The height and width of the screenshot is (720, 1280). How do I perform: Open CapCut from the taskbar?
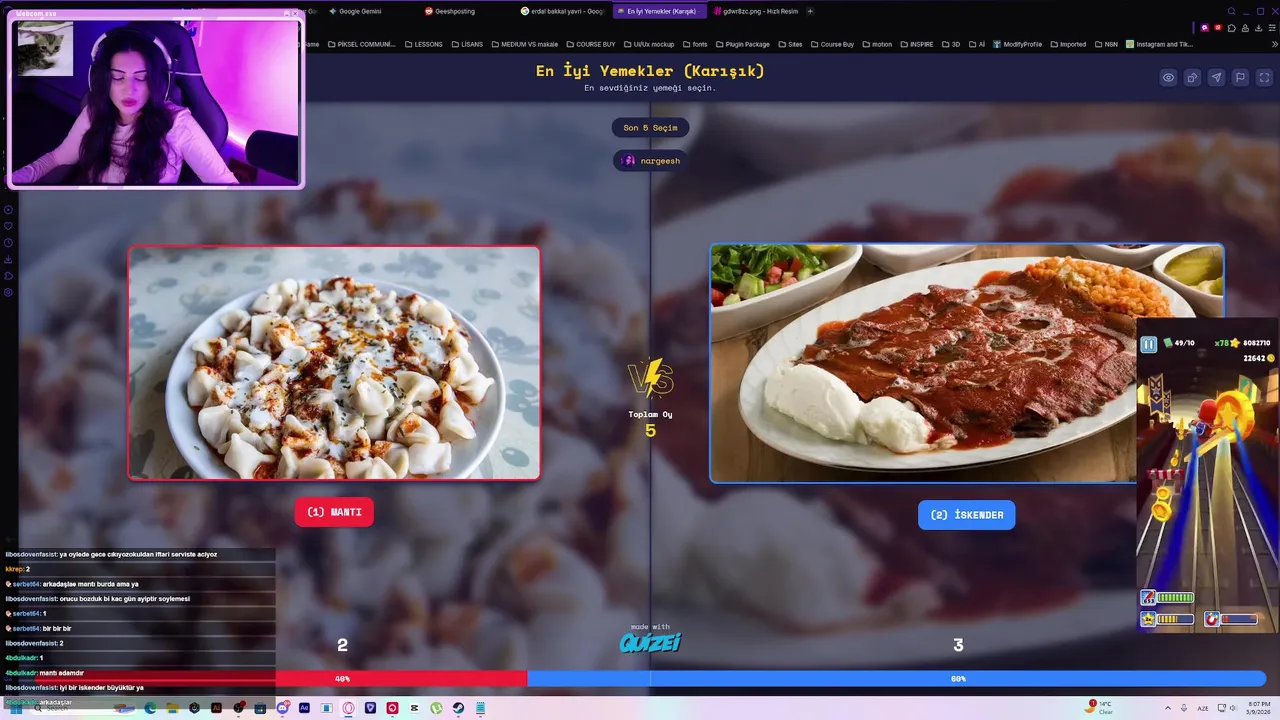pyautogui.click(x=414, y=708)
